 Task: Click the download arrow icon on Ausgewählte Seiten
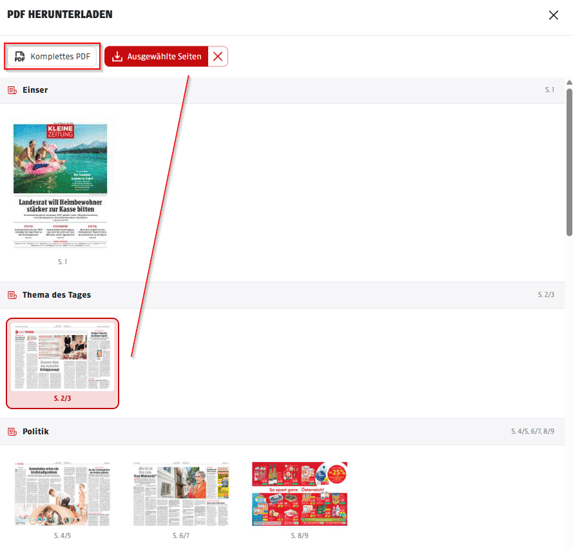[117, 56]
